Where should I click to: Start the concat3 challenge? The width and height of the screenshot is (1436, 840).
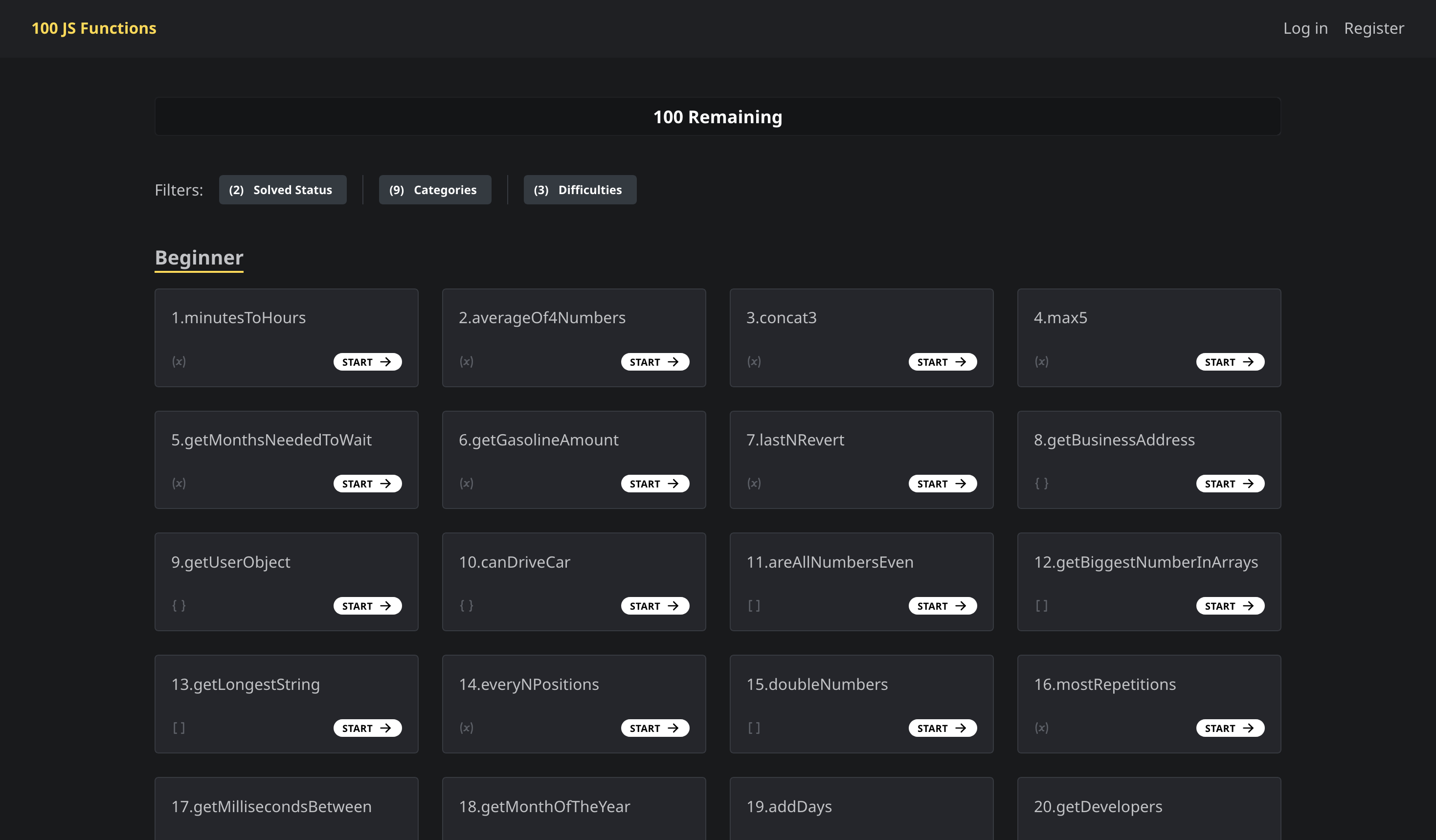click(942, 362)
